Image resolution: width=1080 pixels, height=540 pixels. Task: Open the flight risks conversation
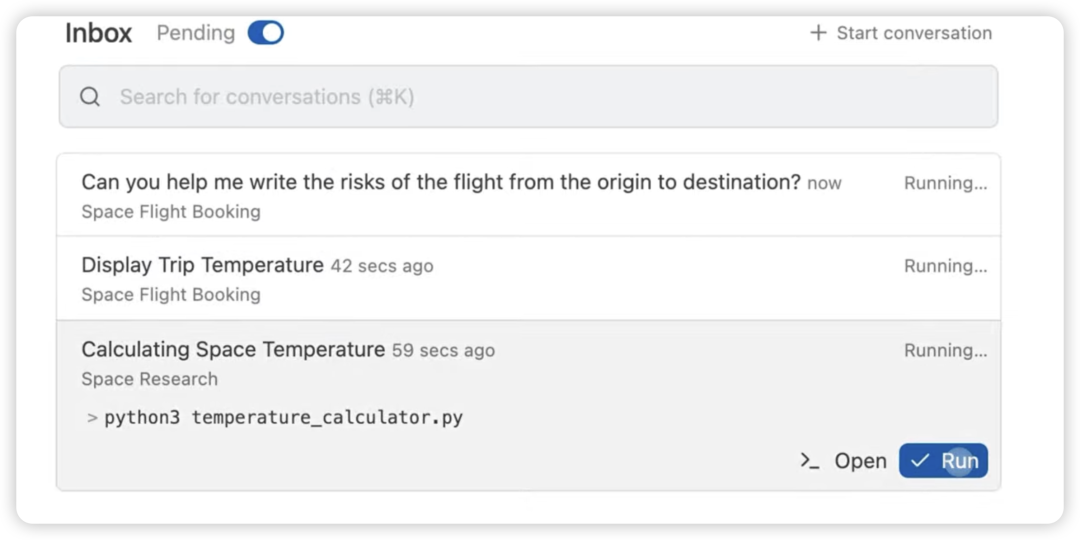pyautogui.click(x=440, y=182)
